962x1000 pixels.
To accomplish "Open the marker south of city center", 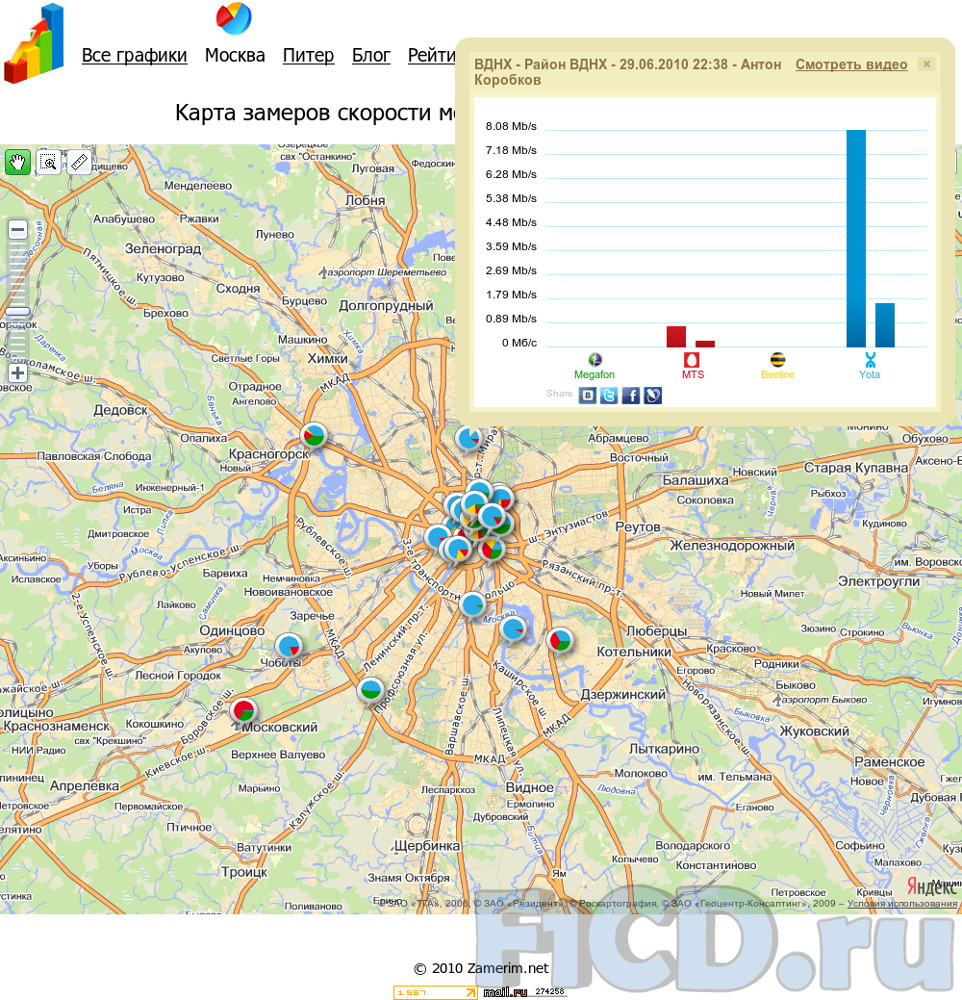I will 473,605.
